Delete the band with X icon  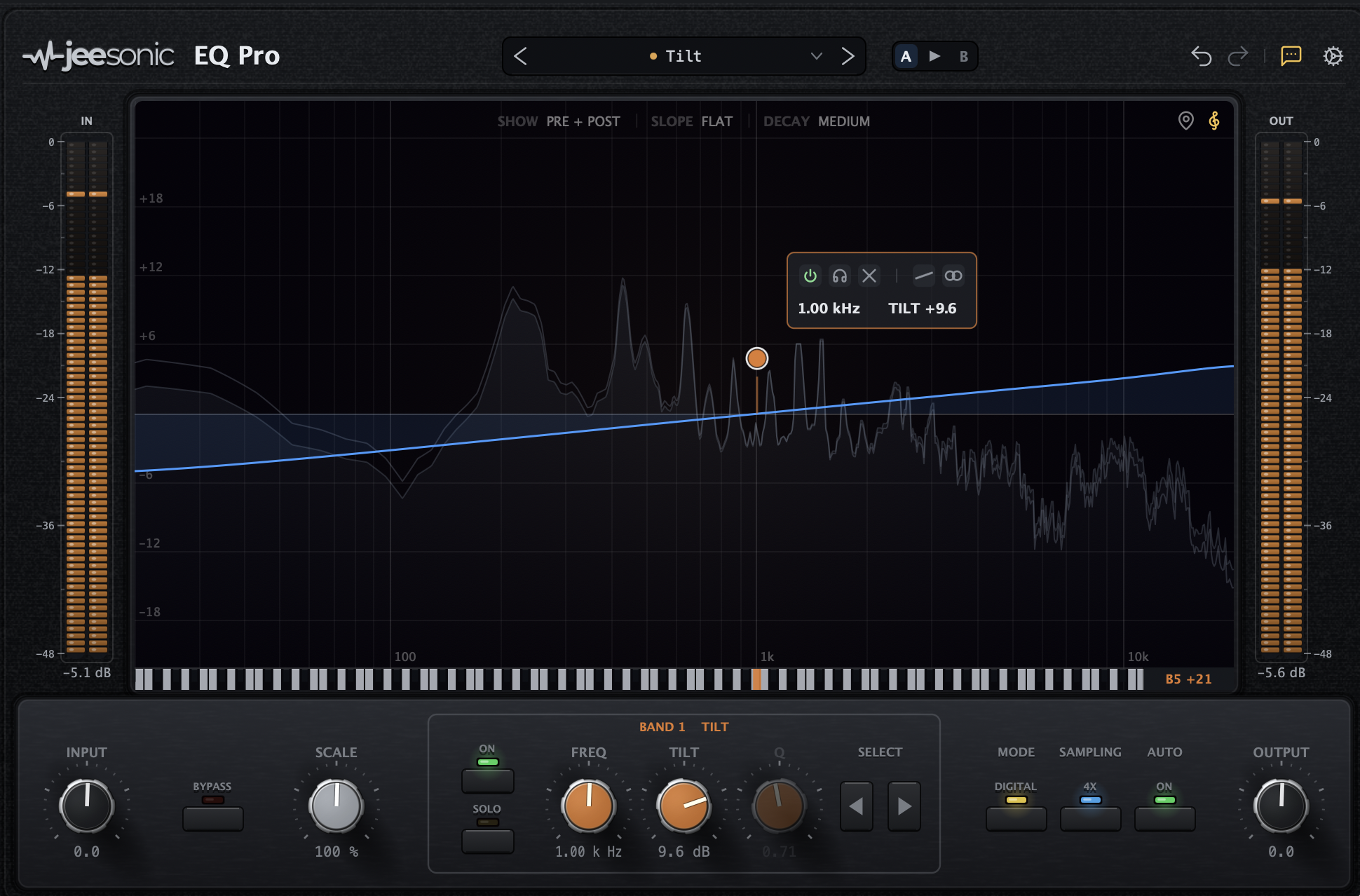pos(869,276)
